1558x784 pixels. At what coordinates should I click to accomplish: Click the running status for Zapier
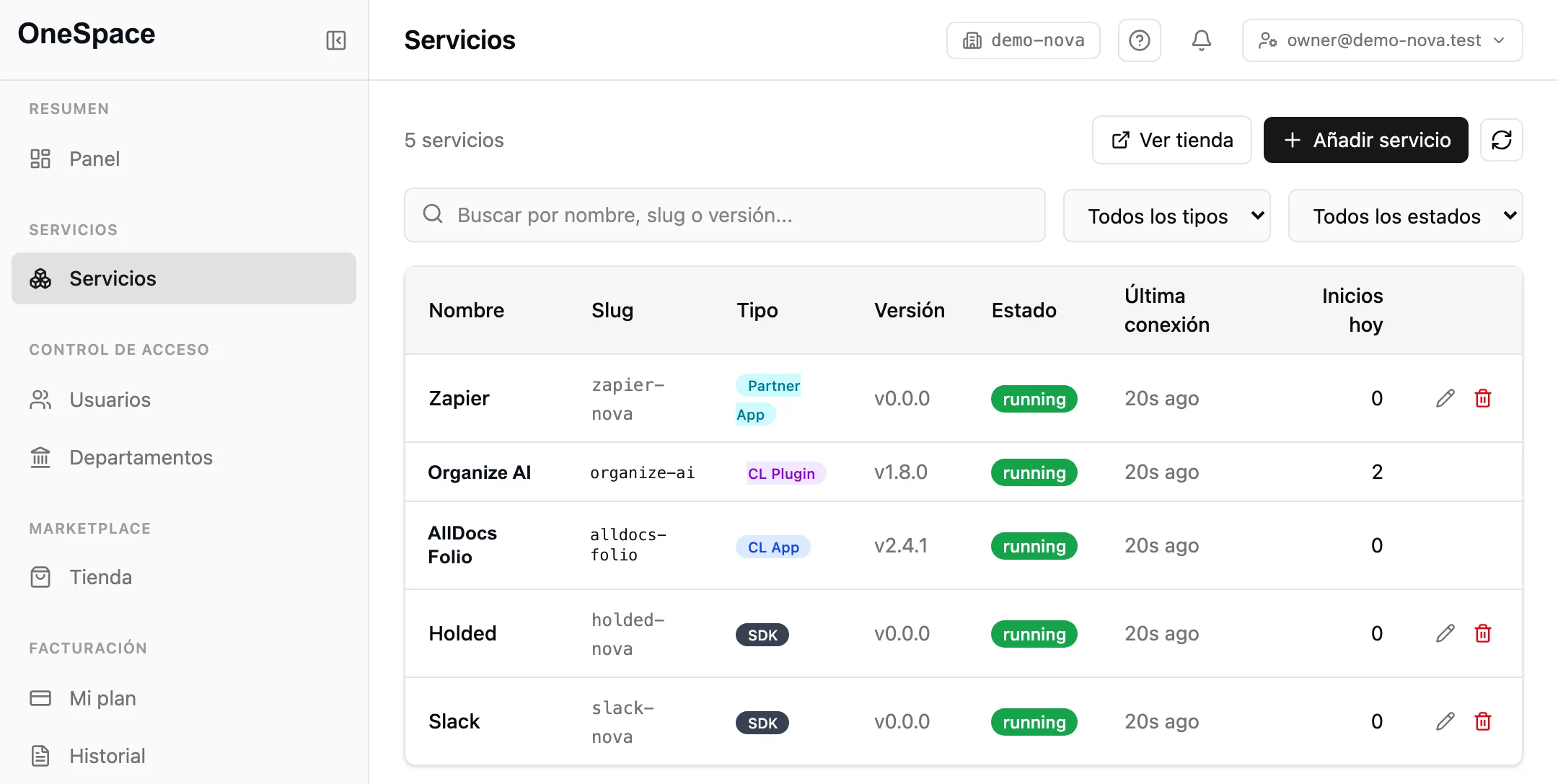[1034, 399]
